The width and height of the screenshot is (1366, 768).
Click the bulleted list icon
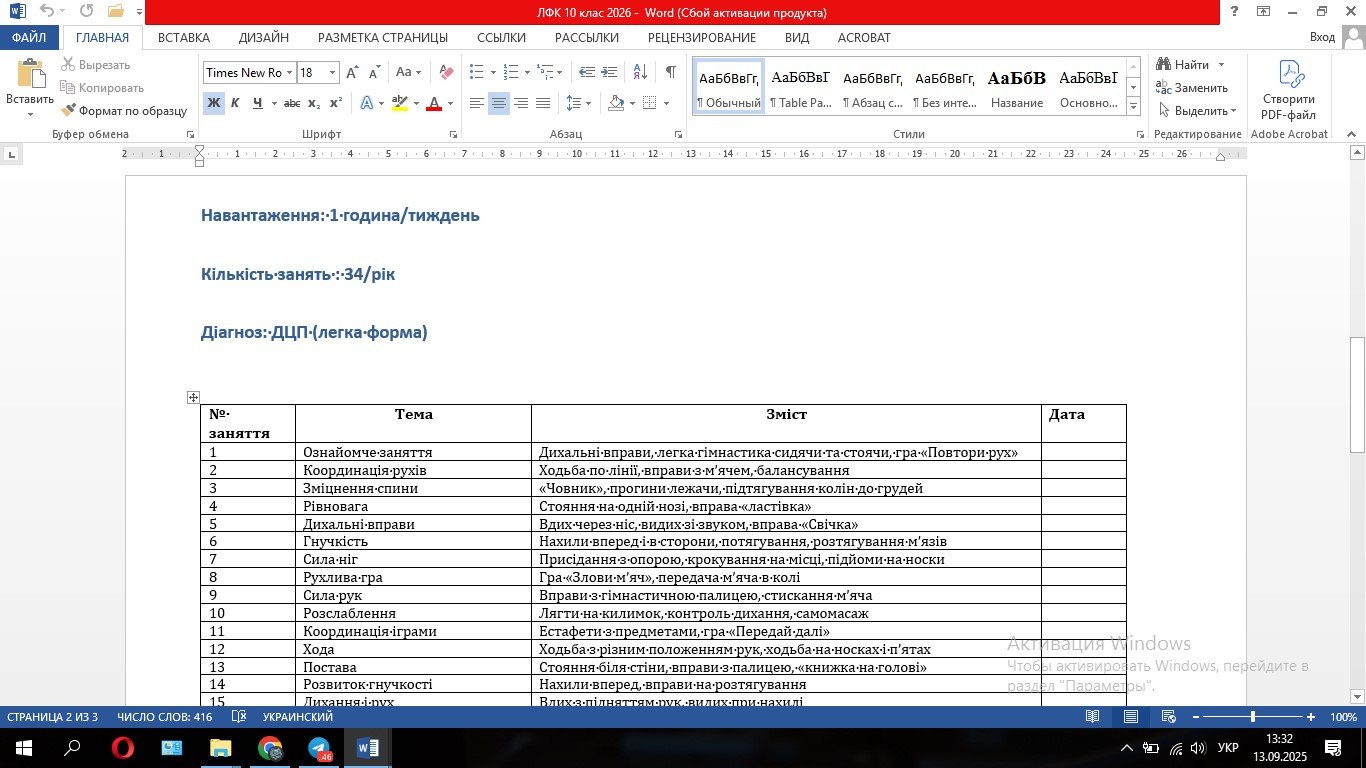pyautogui.click(x=476, y=72)
